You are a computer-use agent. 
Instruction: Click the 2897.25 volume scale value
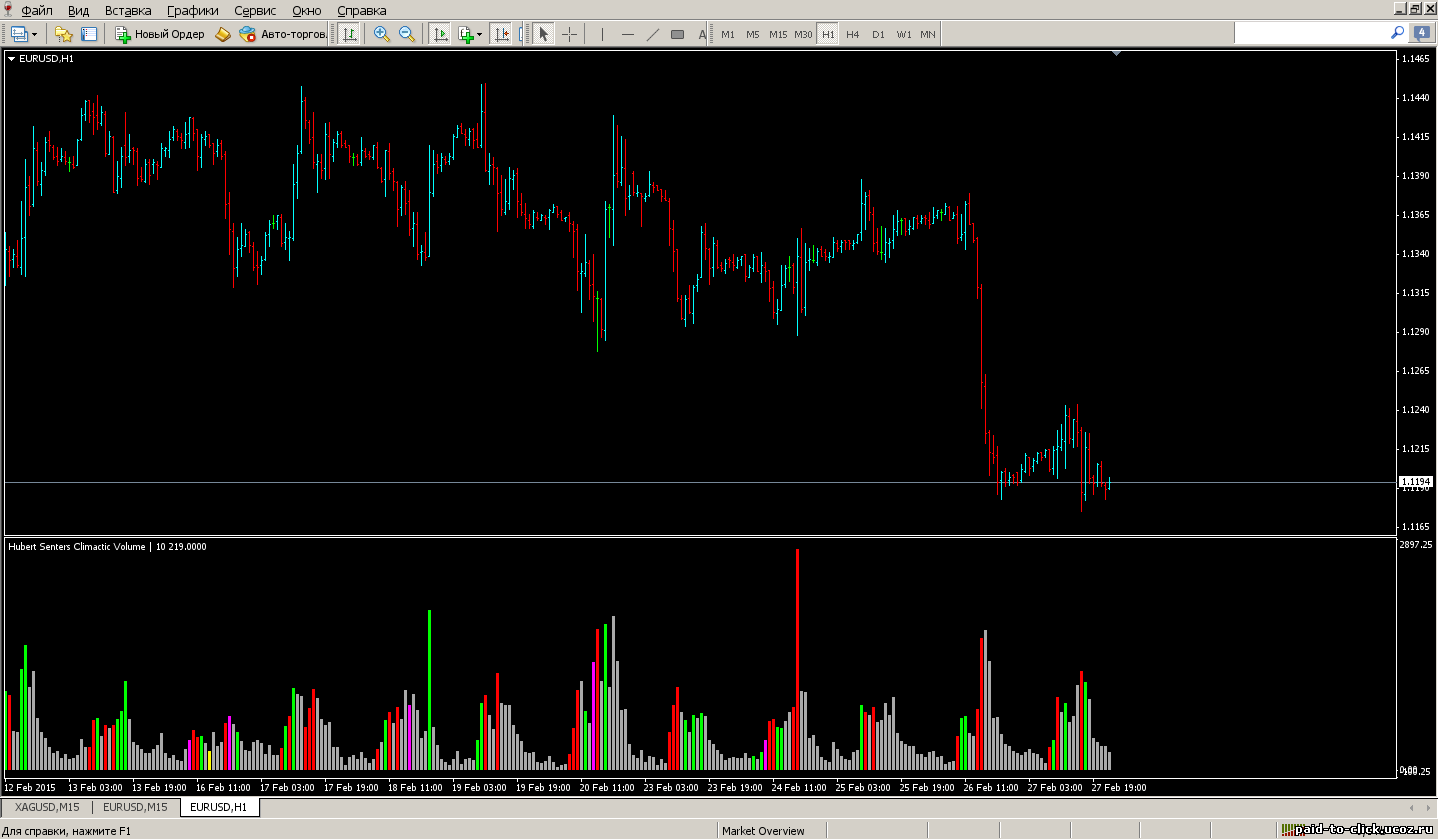[1416, 545]
